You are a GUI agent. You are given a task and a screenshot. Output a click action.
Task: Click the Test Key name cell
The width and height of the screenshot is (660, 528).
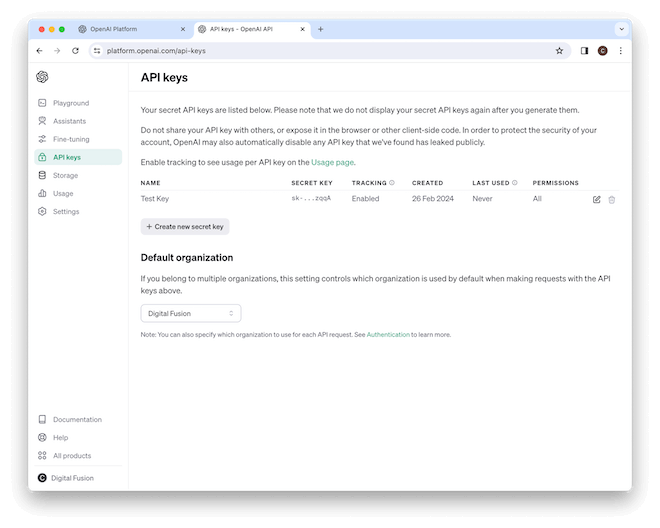154,199
